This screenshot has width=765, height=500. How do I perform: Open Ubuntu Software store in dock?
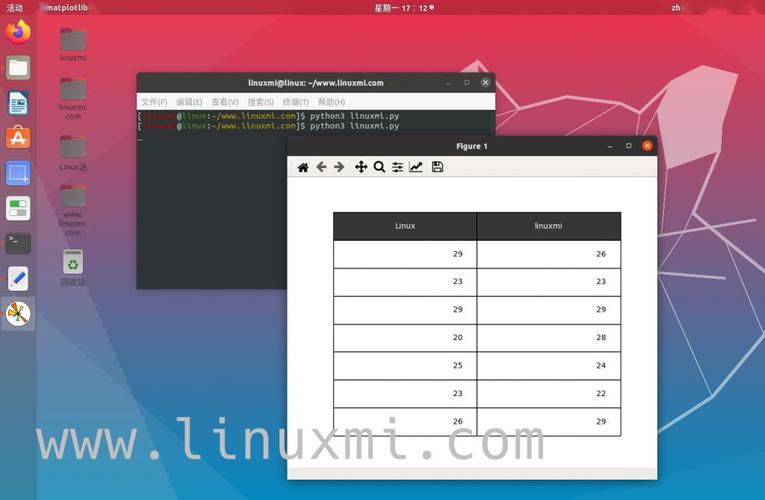click(x=18, y=138)
